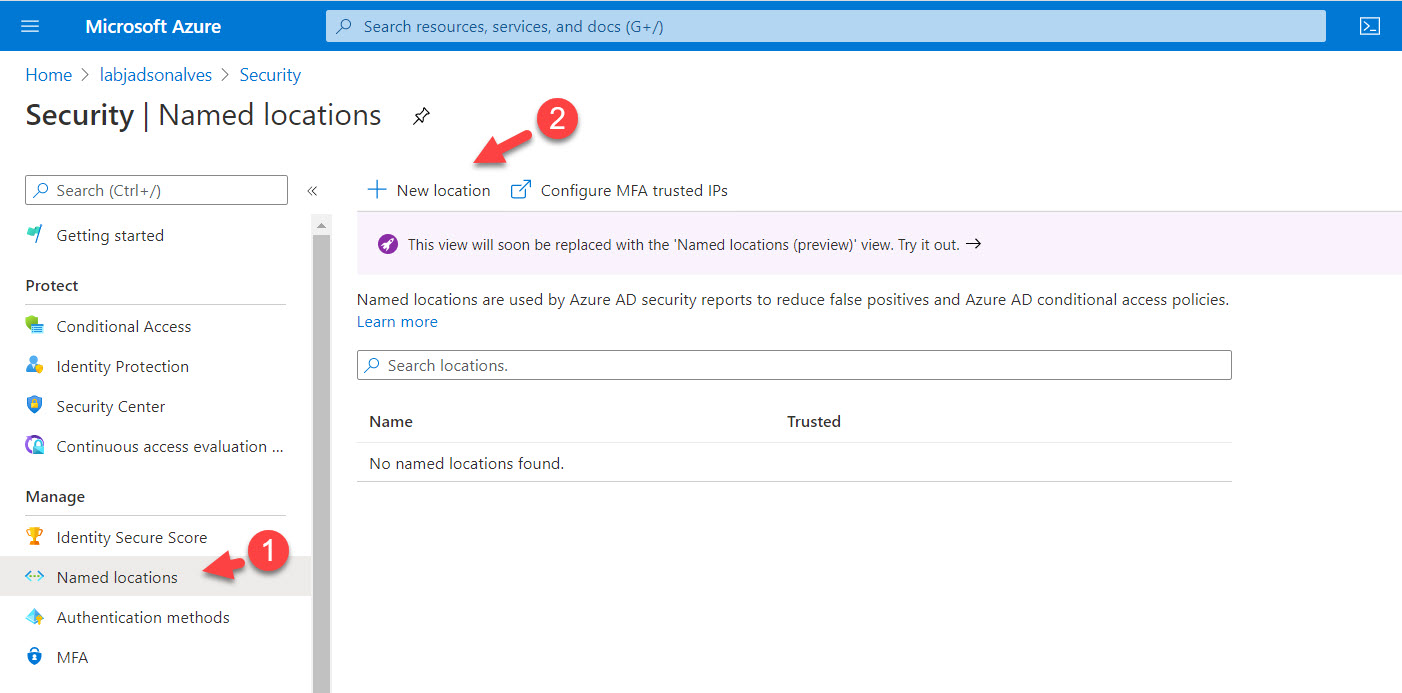Open Continuous access evaluation item
Screen dimensions: 1402x693
coord(161,446)
